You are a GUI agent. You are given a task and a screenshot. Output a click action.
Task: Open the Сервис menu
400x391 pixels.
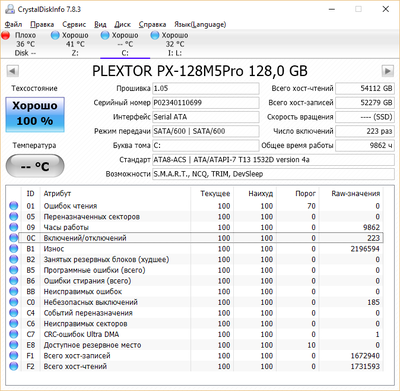tap(74, 24)
